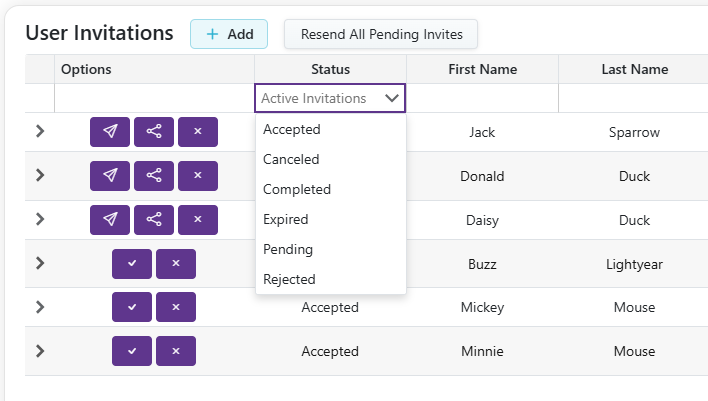Click the Options column header
708x401 pixels.
pyautogui.click(x=154, y=69)
